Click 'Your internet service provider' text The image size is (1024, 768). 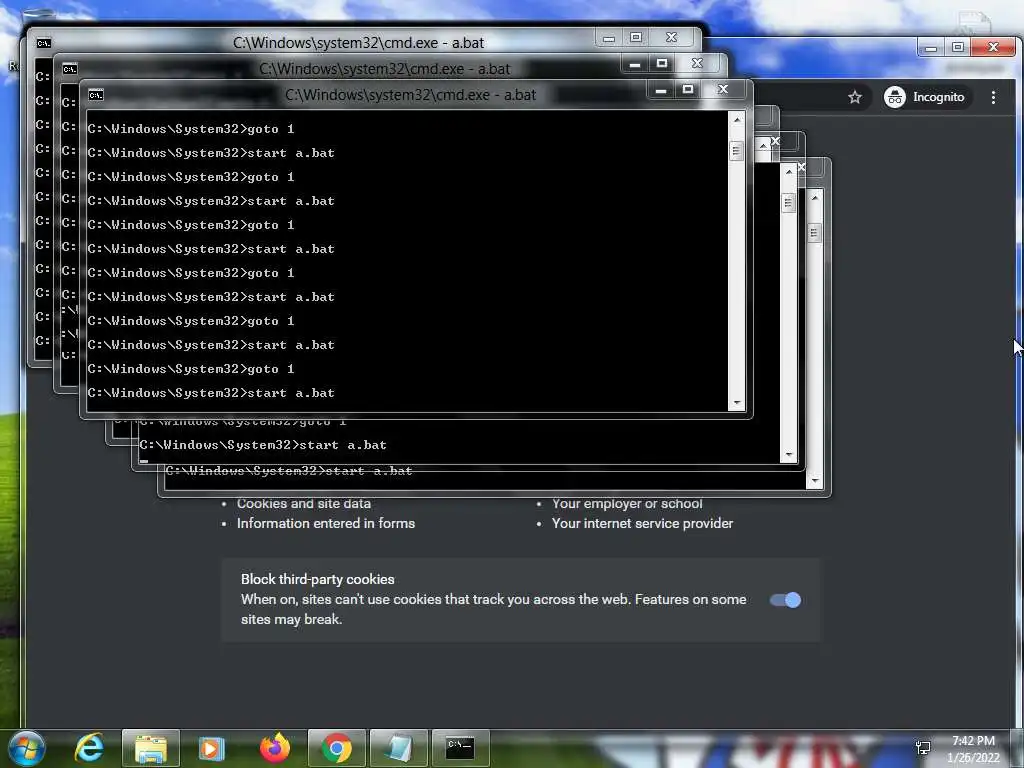642,524
